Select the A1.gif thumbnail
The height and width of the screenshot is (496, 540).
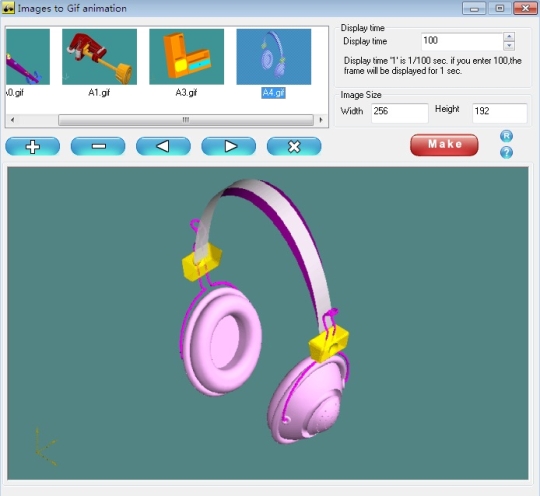(100, 57)
